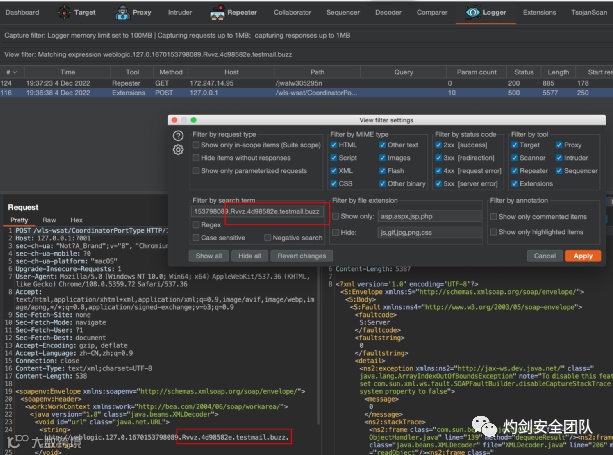Open help via question mark icon
Image resolution: width=613 pixels, height=455 pixels.
178,136
